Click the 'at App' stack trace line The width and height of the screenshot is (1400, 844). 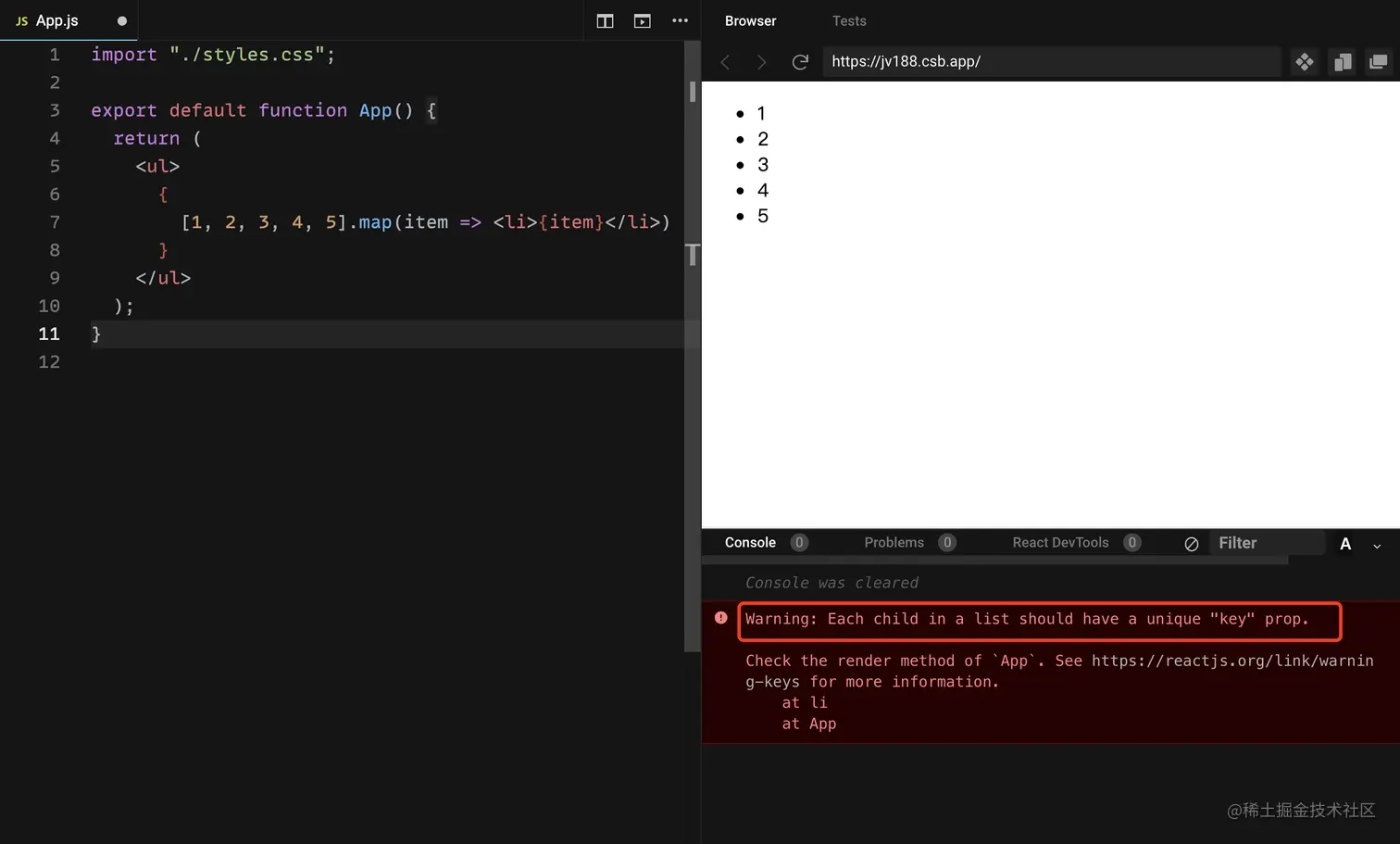tap(809, 724)
